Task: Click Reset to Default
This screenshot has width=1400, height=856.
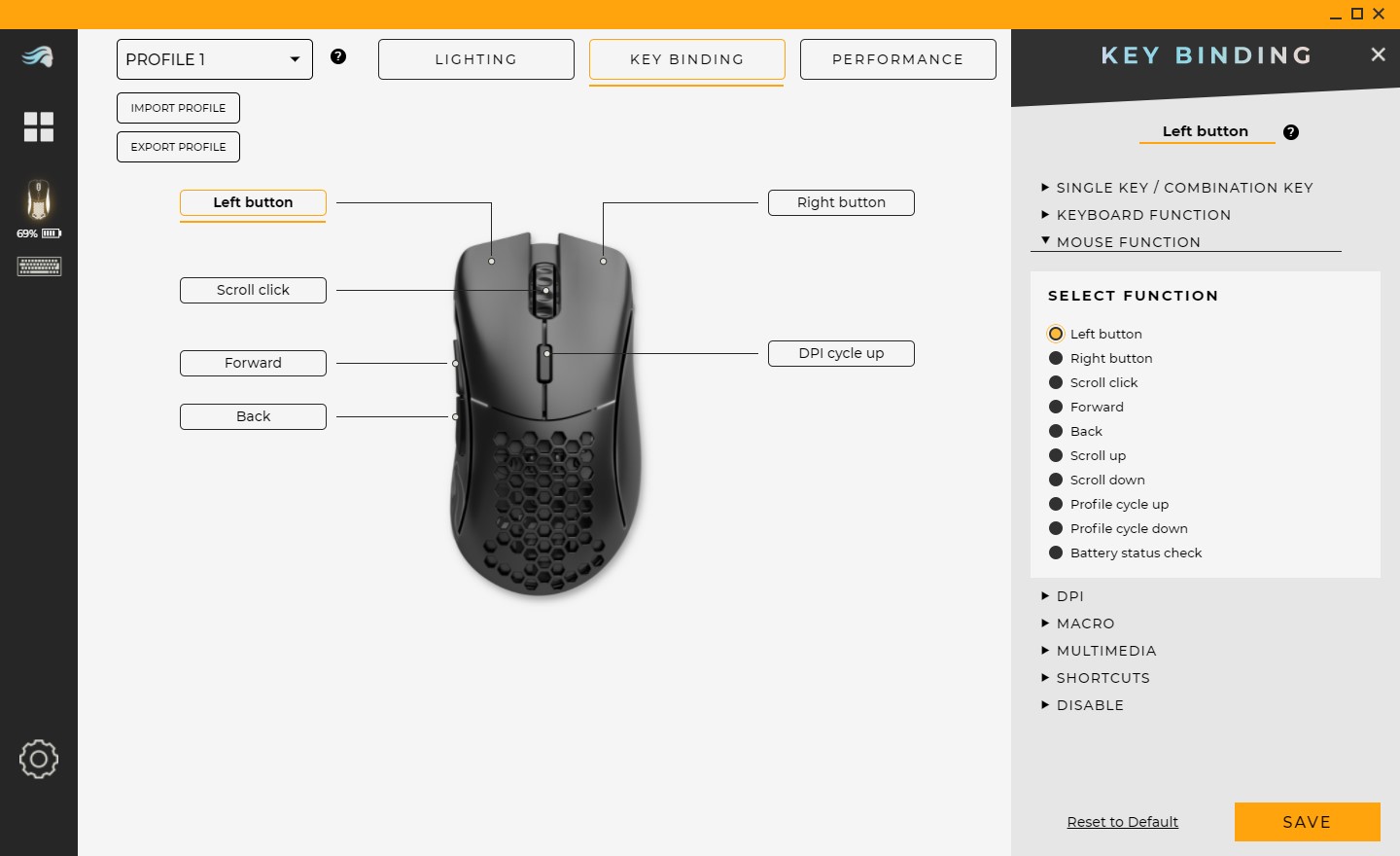Action: 1122,822
